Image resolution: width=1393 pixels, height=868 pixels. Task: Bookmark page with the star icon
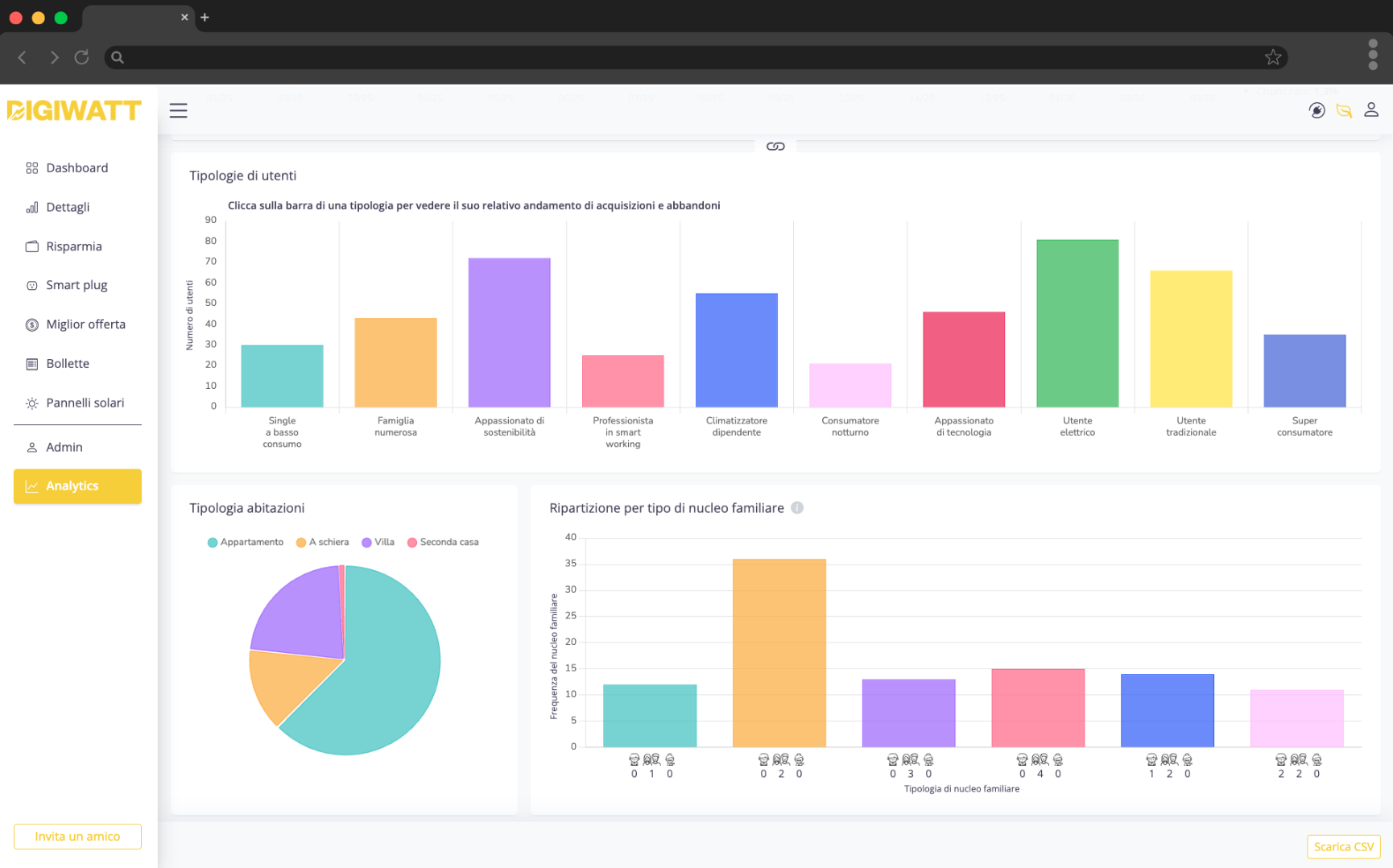pyautogui.click(x=1272, y=57)
